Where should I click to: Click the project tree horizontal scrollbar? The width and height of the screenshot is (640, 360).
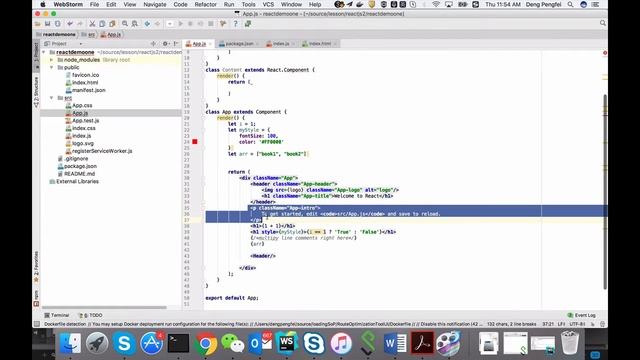point(104,307)
